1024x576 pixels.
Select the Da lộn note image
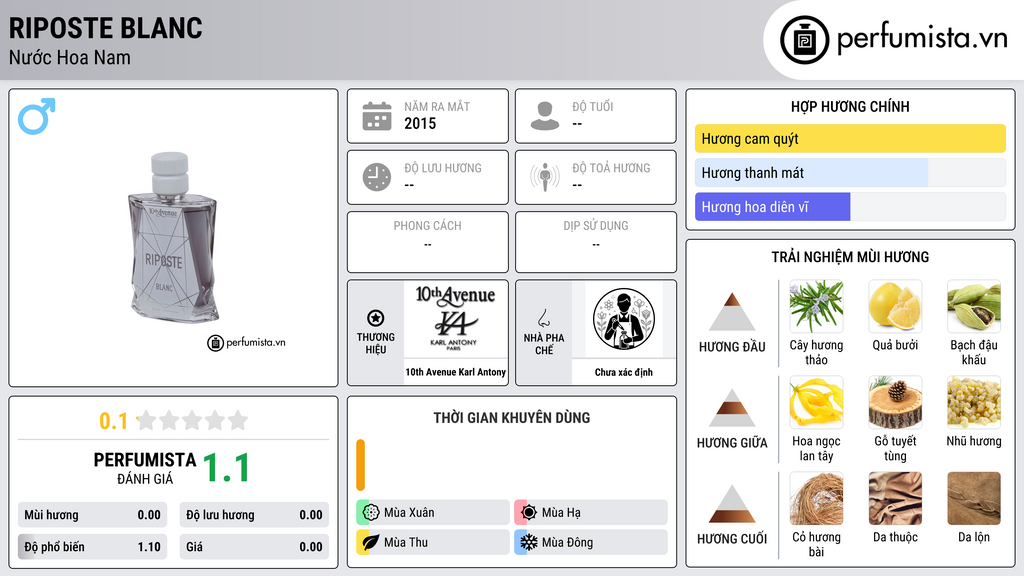point(974,498)
